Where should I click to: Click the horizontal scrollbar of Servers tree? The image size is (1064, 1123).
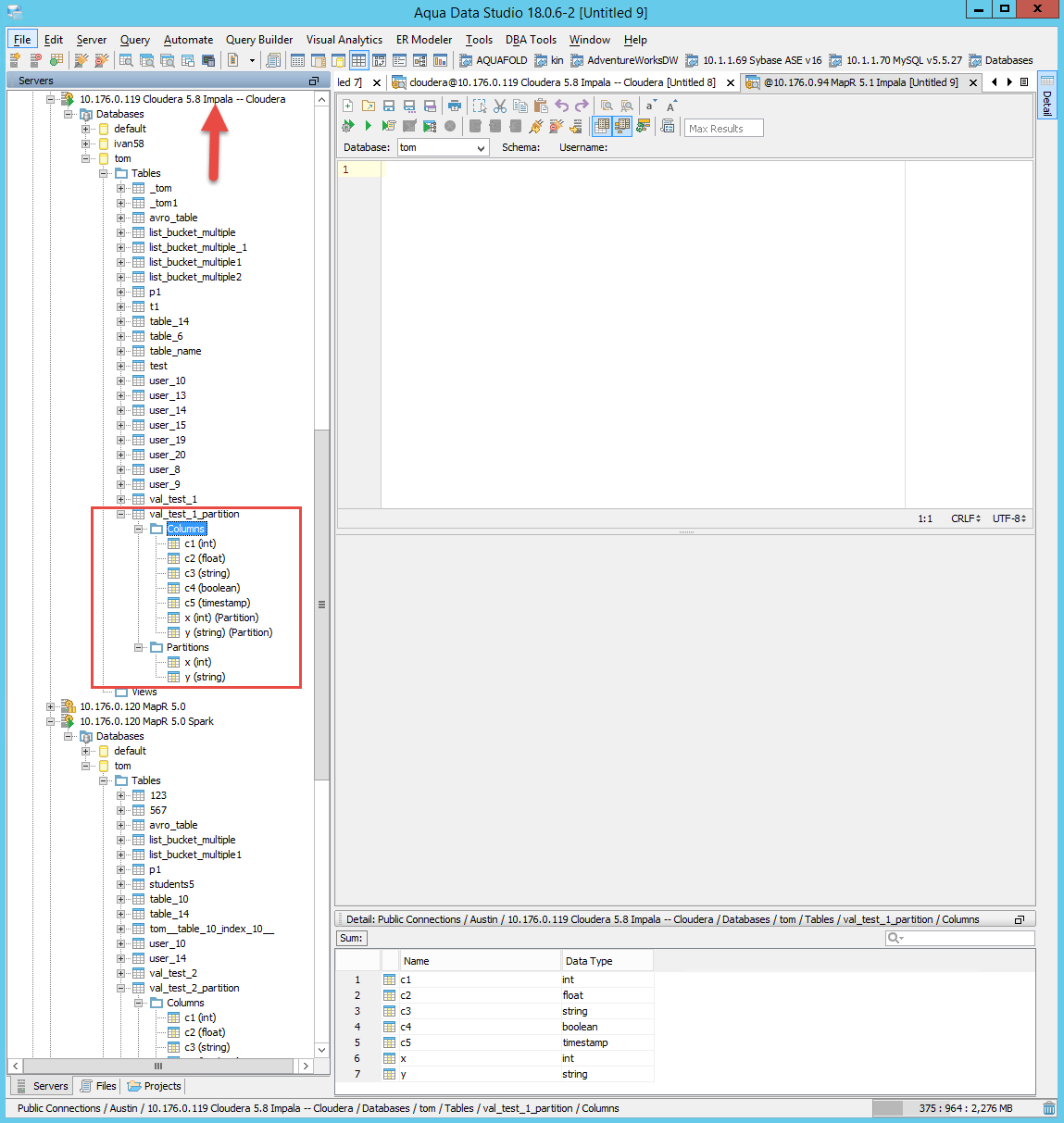[157, 1066]
